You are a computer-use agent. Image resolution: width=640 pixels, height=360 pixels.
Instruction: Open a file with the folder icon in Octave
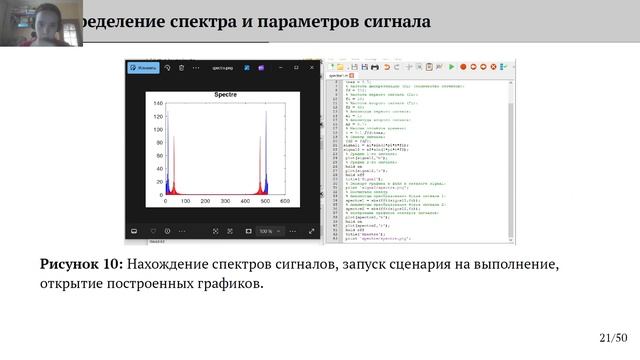340,67
